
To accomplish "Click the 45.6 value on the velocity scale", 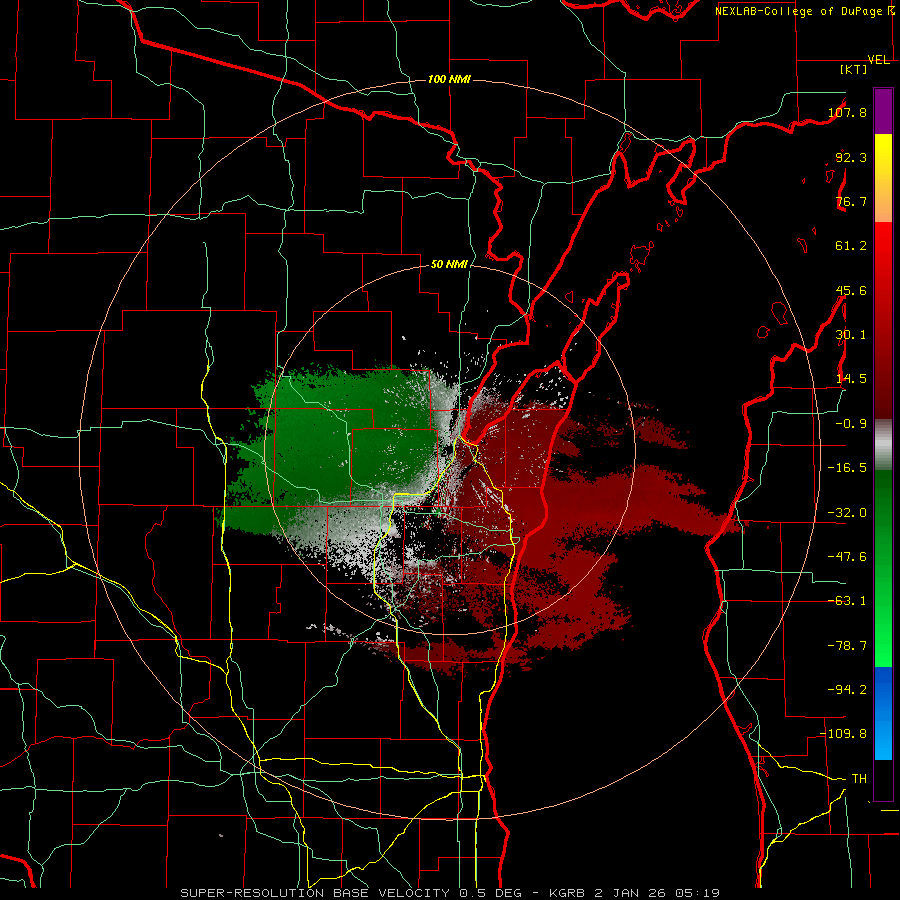I will click(x=851, y=290).
